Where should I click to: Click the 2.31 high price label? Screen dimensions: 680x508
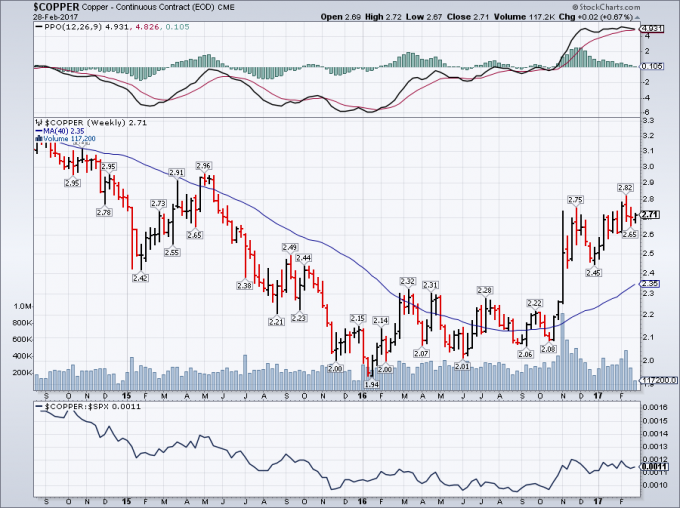pos(431,285)
